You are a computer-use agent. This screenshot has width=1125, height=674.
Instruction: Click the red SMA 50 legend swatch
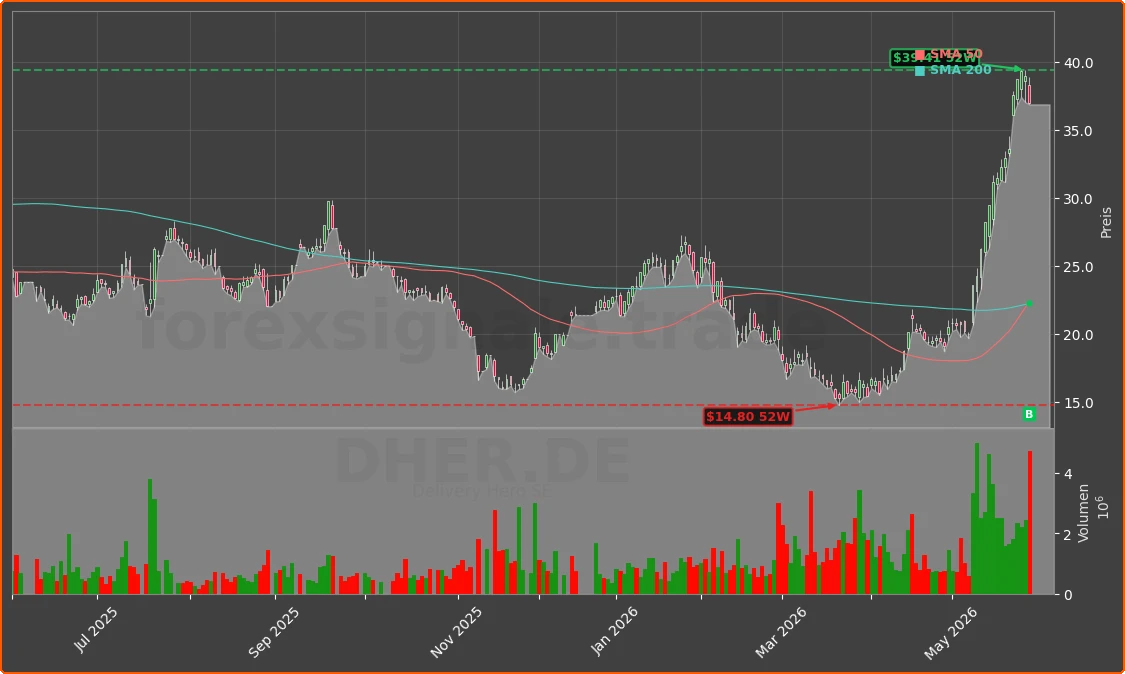tap(920, 55)
